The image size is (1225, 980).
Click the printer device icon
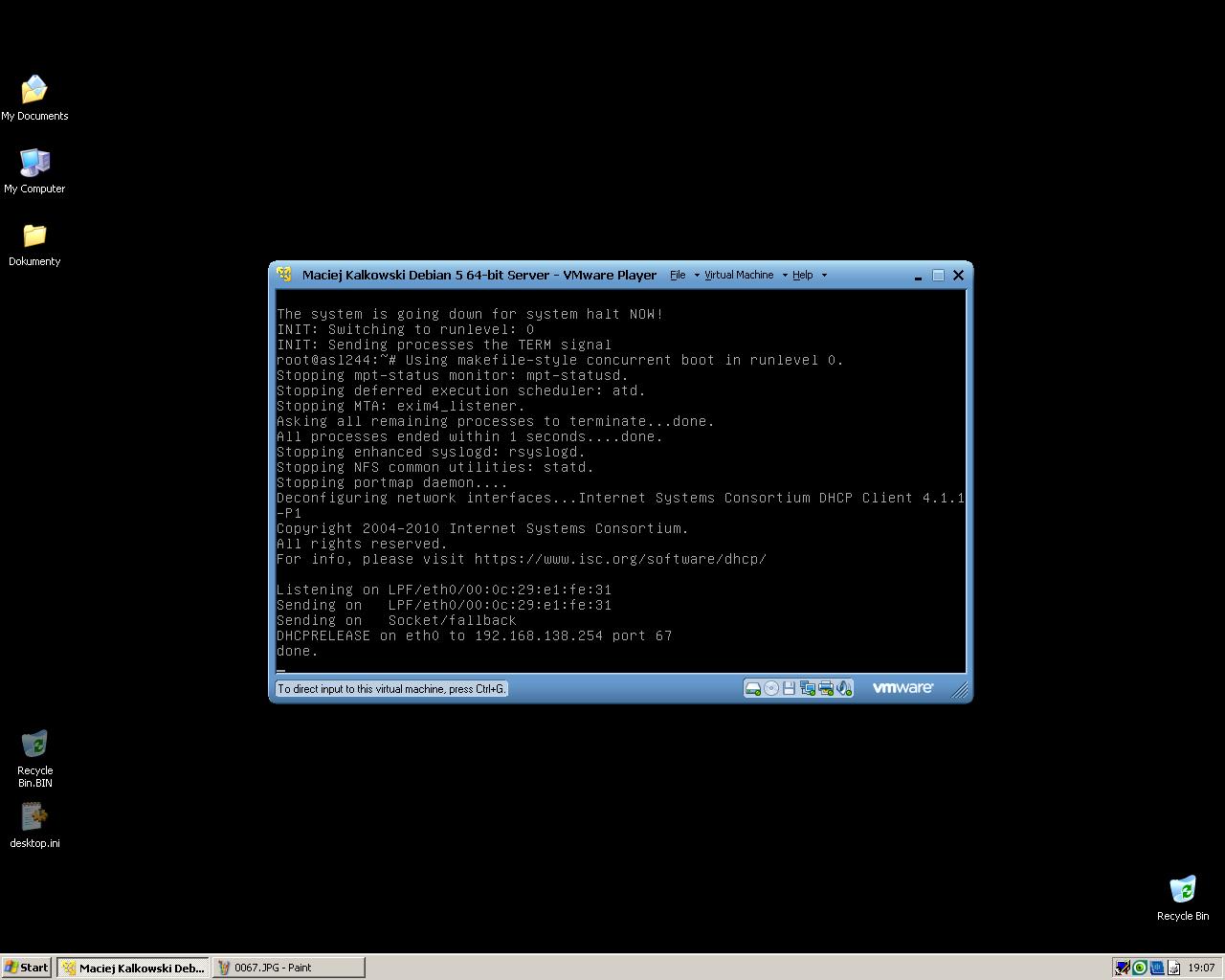[826, 688]
